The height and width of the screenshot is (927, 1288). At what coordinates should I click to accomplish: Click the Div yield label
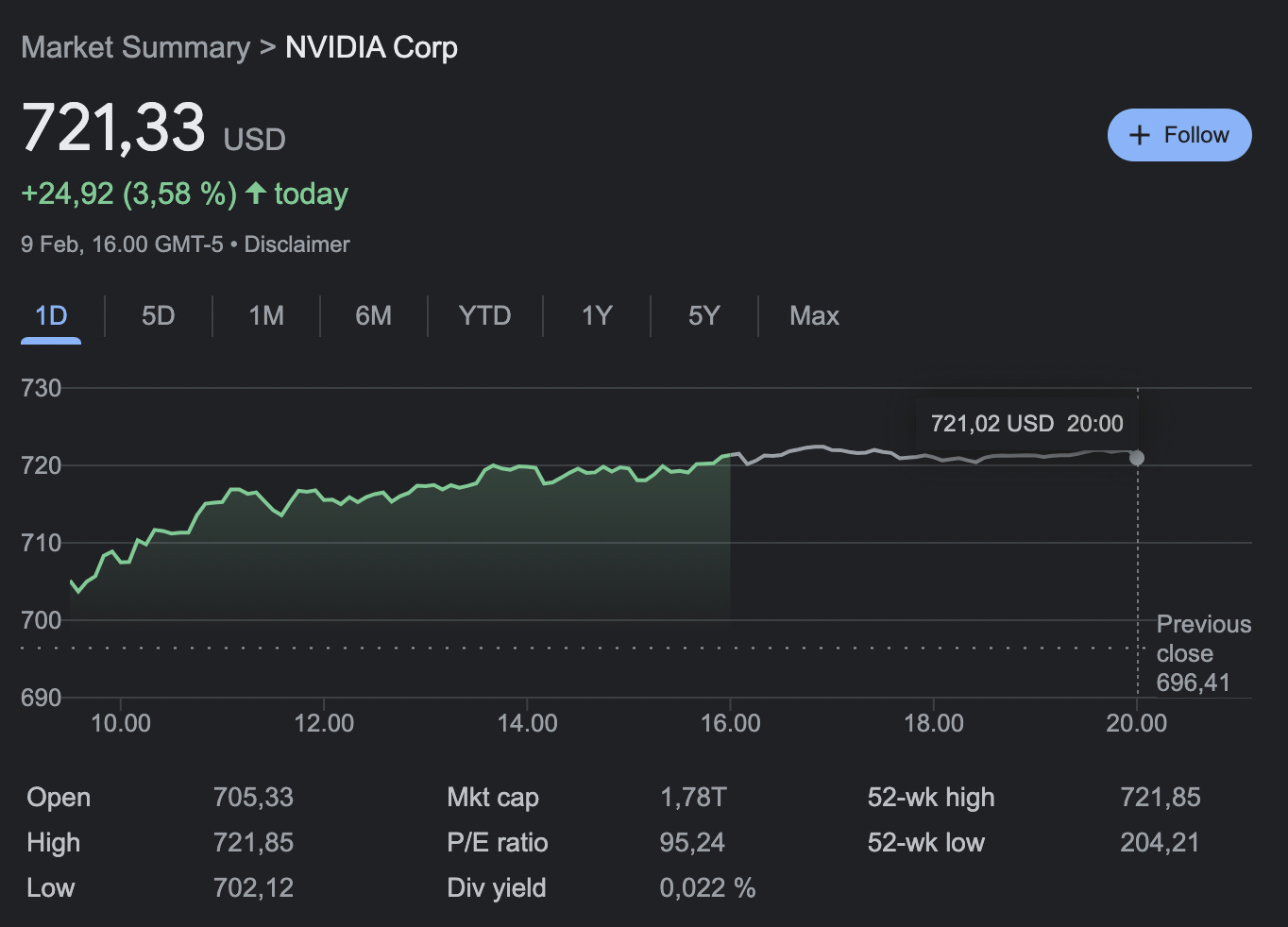[x=497, y=888]
